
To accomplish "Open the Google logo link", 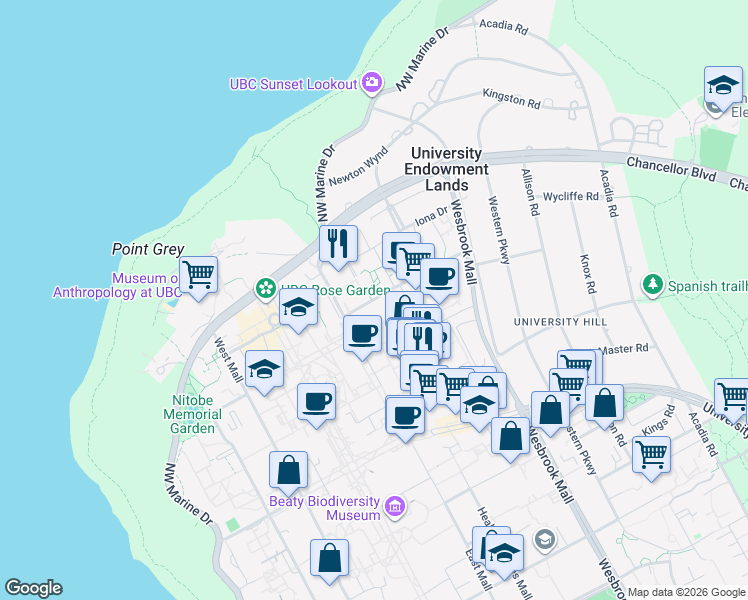I will pyautogui.click(x=33, y=588).
